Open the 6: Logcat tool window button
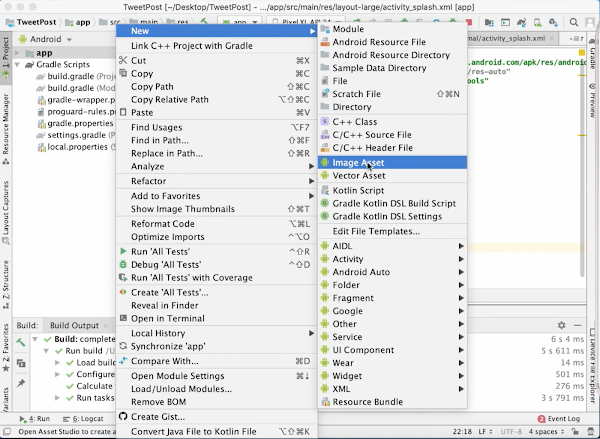The image size is (600, 439). pos(83,419)
